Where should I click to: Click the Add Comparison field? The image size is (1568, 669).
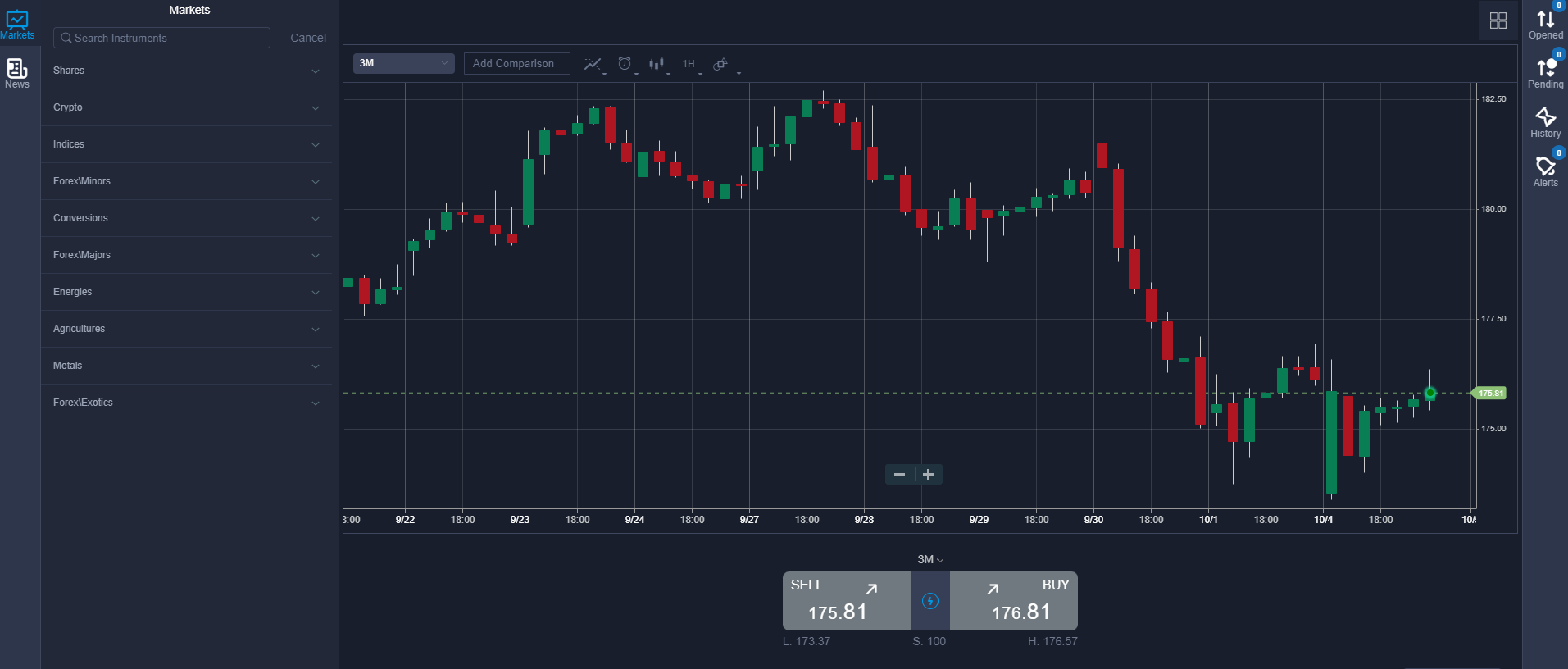tap(516, 63)
